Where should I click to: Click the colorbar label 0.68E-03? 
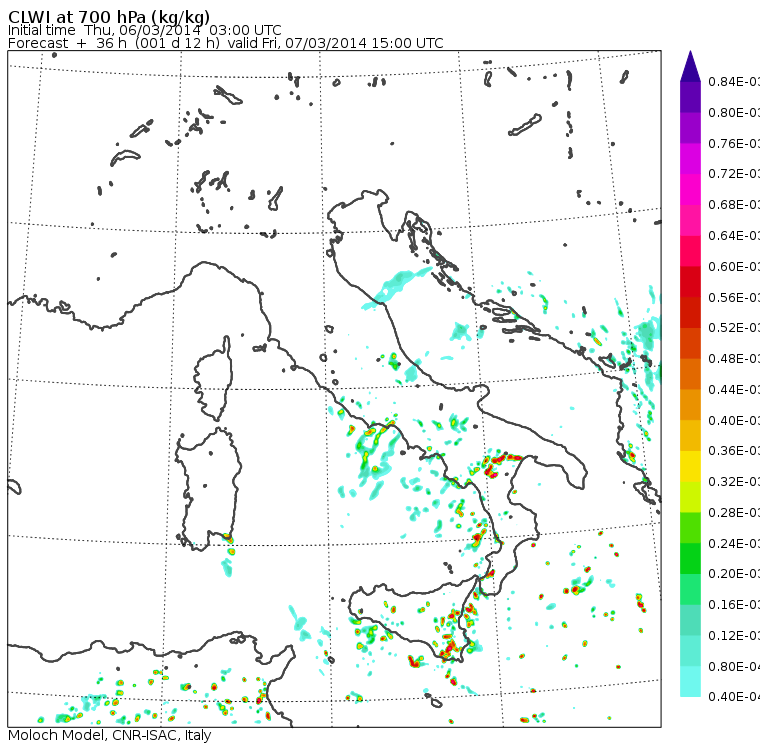tap(734, 205)
